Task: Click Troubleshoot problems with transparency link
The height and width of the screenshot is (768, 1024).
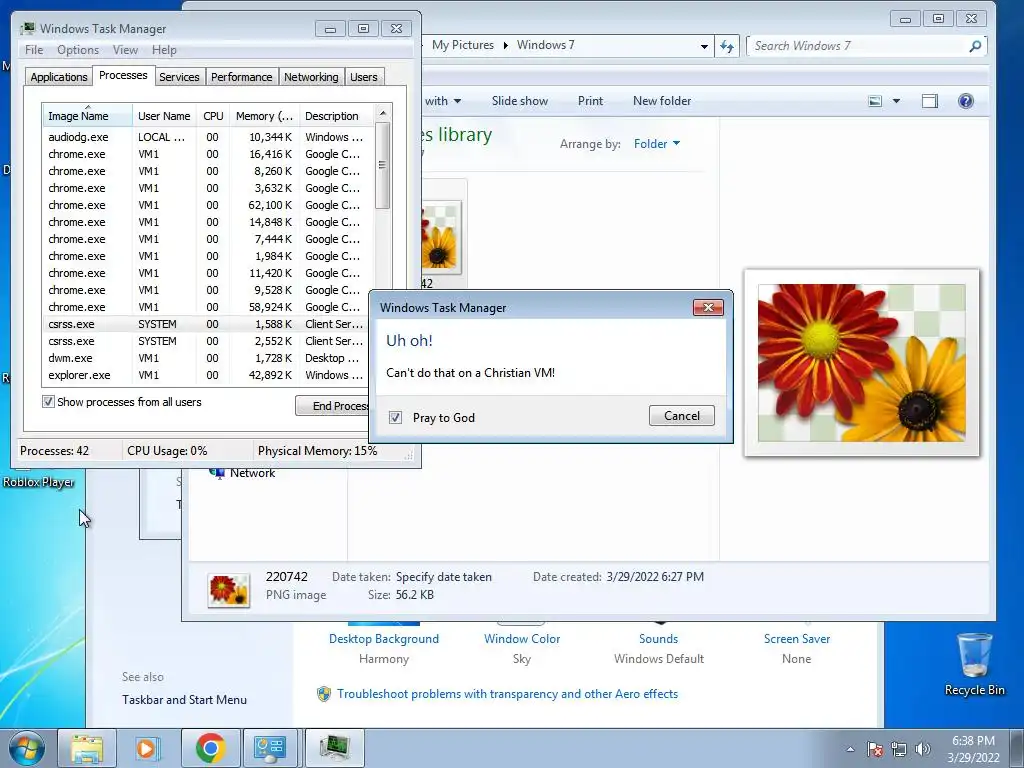Action: click(x=507, y=694)
